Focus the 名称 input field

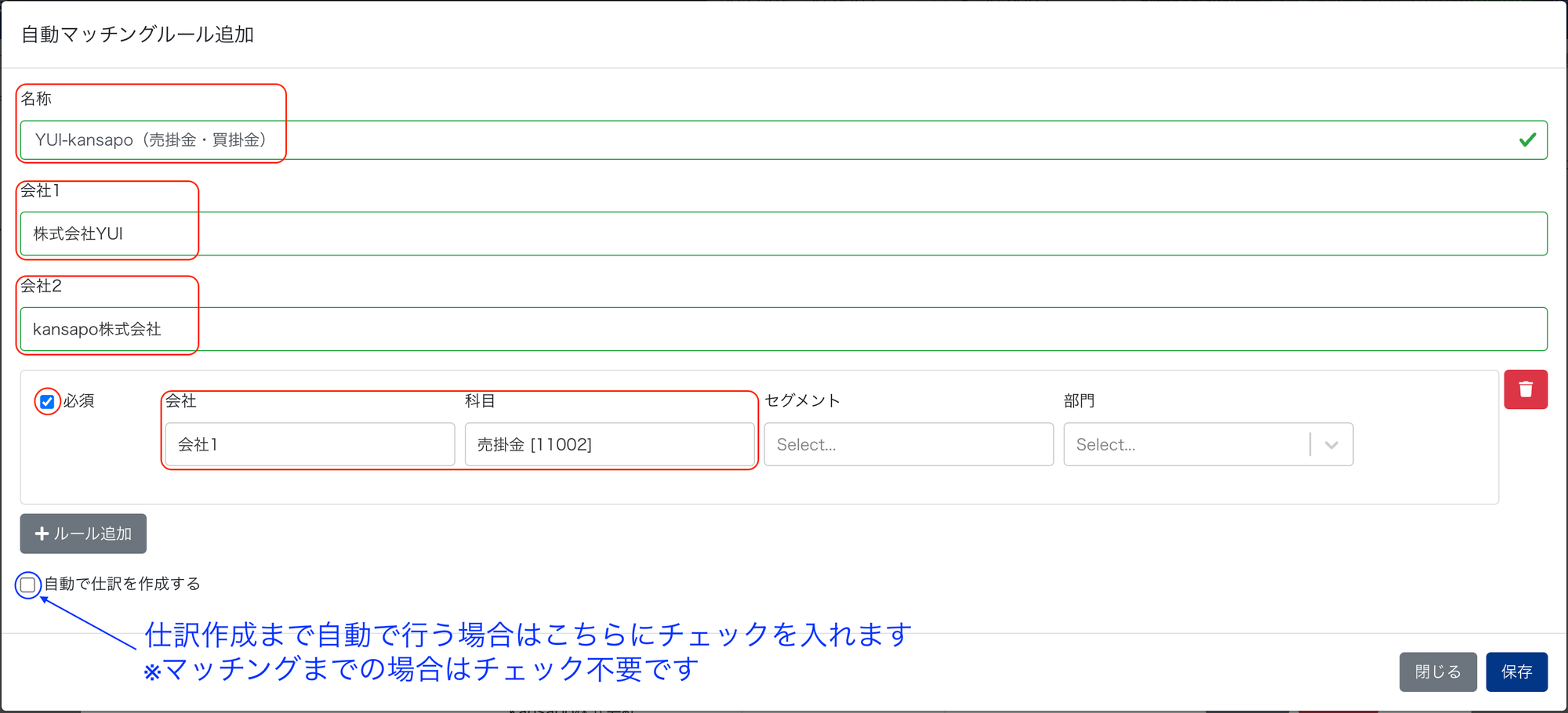[x=783, y=140]
